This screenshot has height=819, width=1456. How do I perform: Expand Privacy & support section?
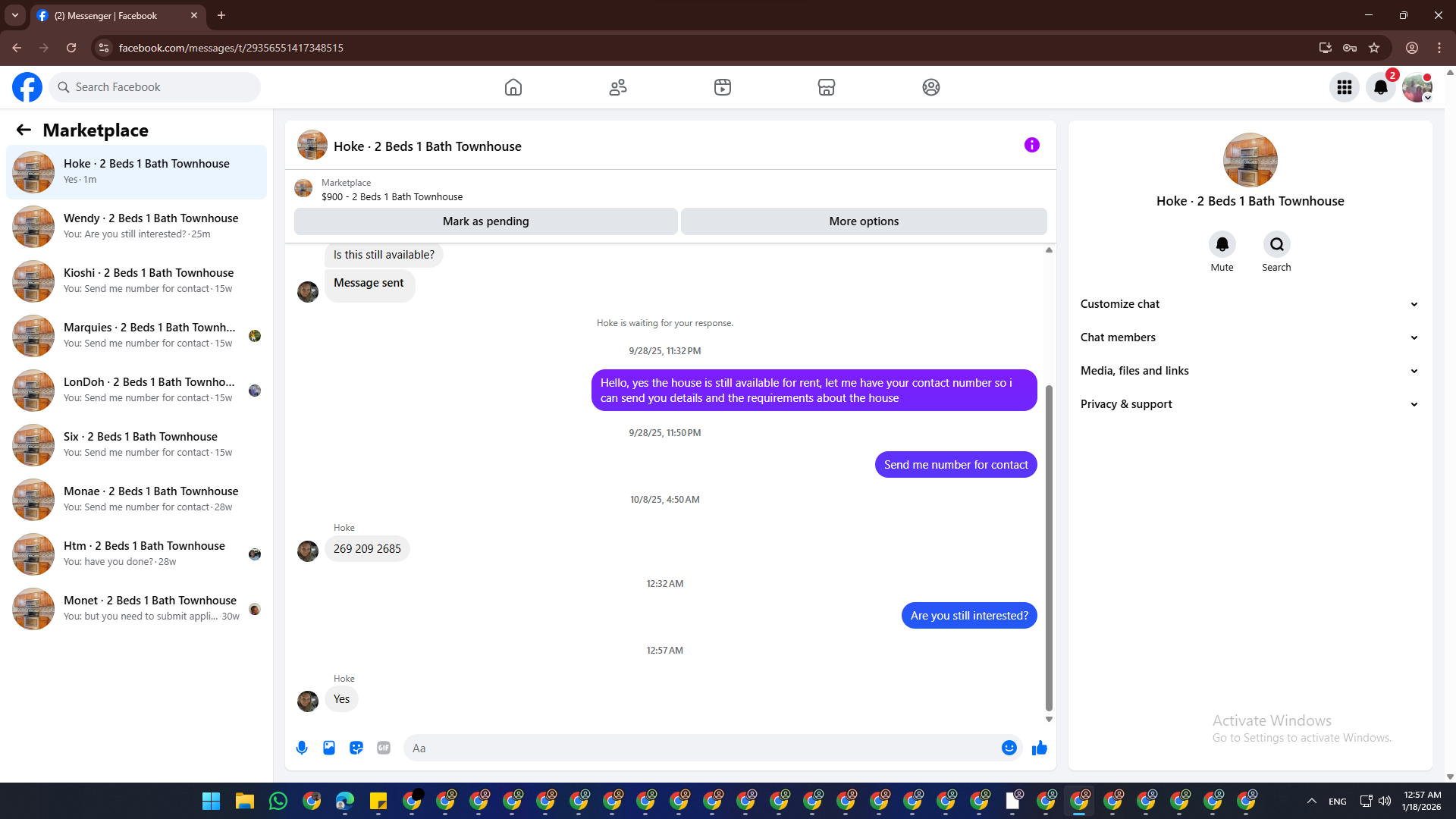coord(1249,404)
